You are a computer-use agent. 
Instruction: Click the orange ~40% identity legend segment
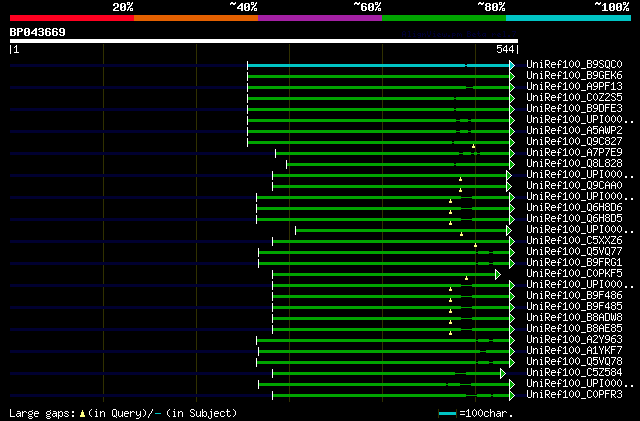coord(196,18)
